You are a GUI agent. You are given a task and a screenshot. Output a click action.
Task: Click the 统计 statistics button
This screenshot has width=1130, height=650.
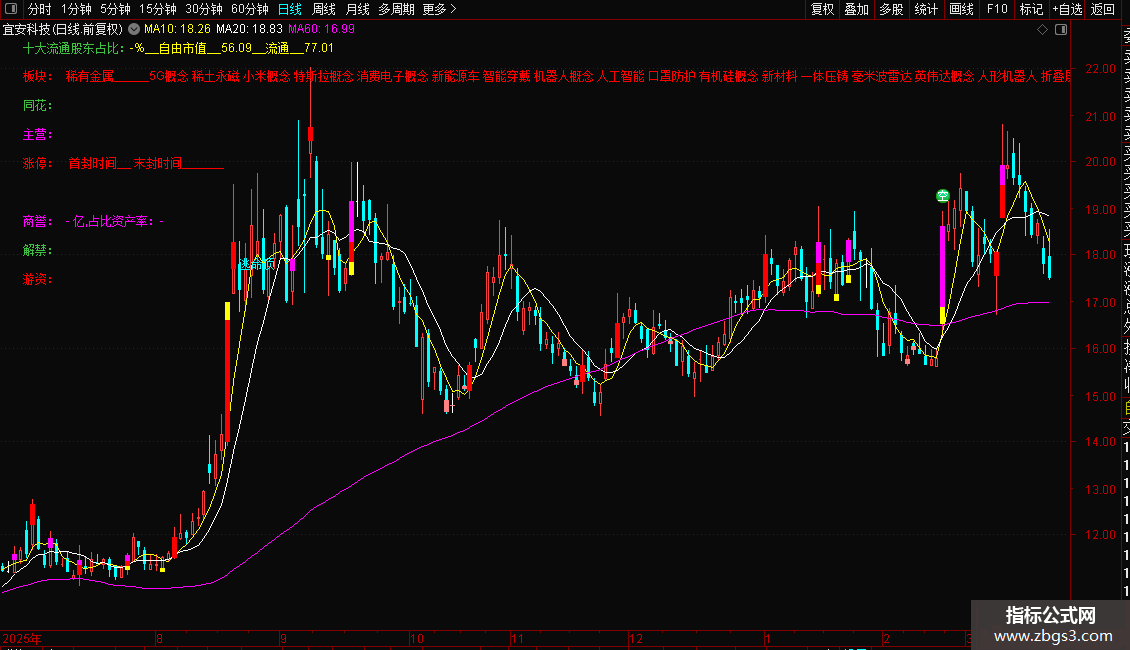[925, 9]
